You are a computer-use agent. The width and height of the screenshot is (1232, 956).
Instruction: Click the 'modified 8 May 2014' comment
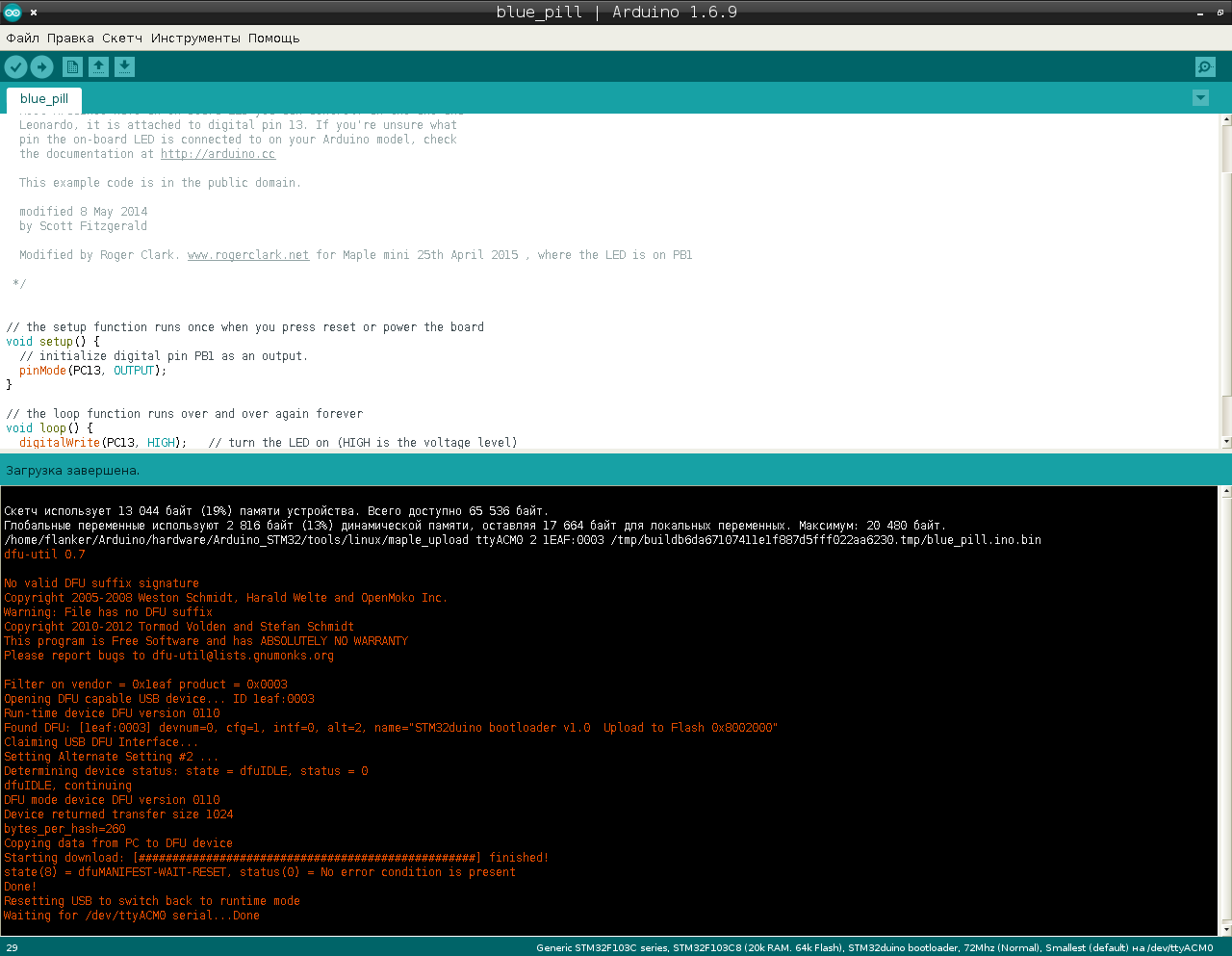click(x=84, y=212)
